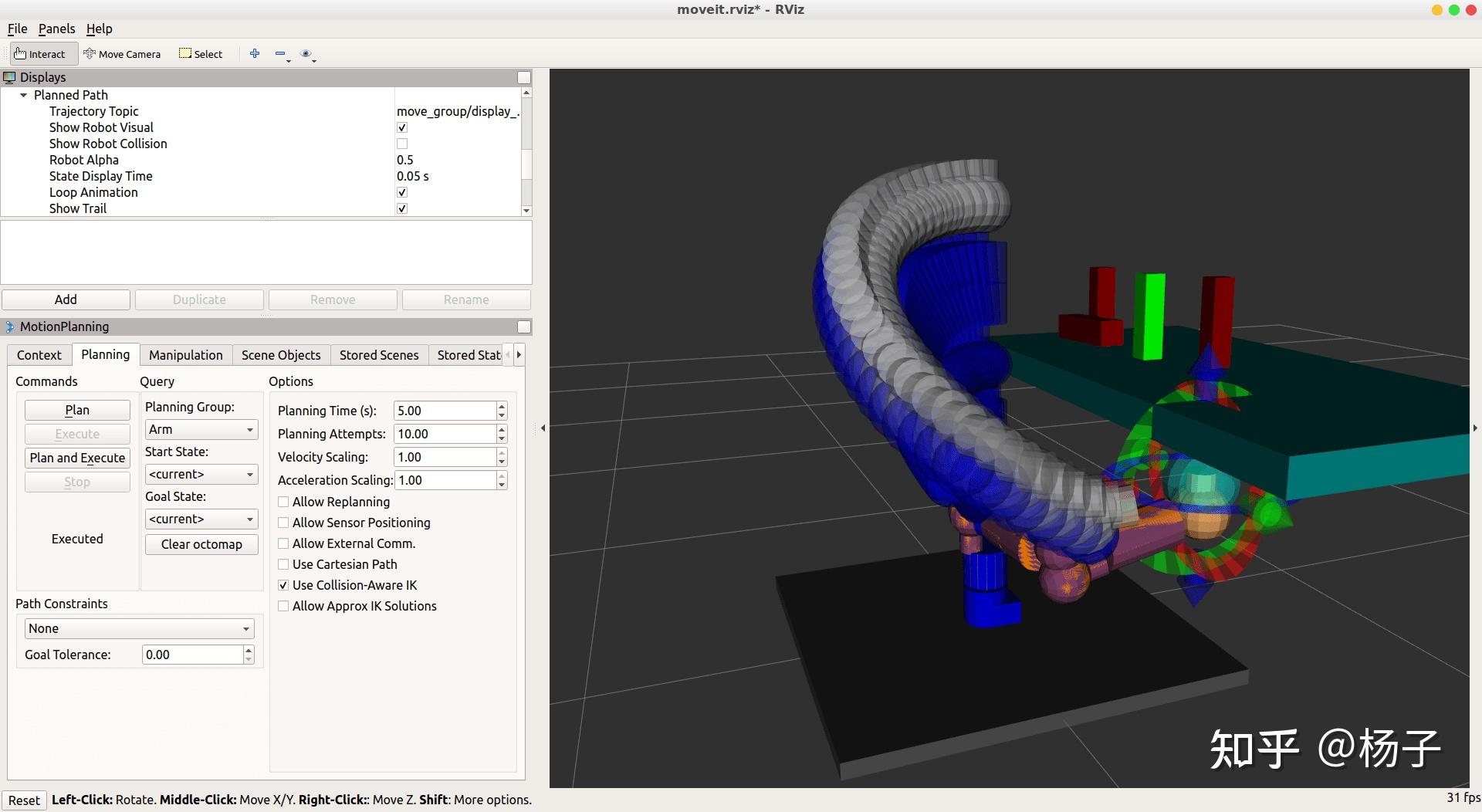Uncheck Use Collision-Aware IK
The height and width of the screenshot is (812, 1482).
point(283,585)
